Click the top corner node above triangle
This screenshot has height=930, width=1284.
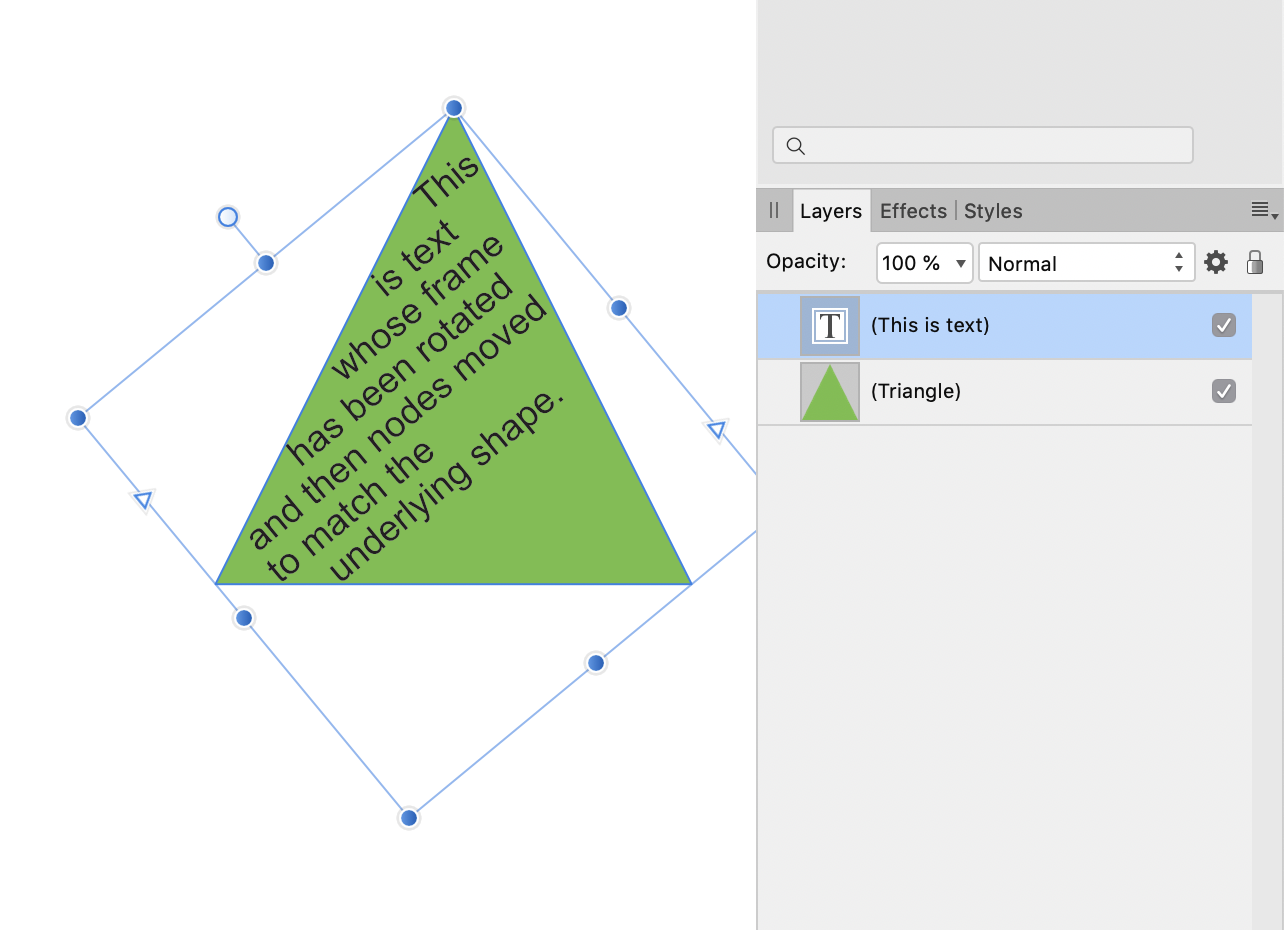pos(454,108)
